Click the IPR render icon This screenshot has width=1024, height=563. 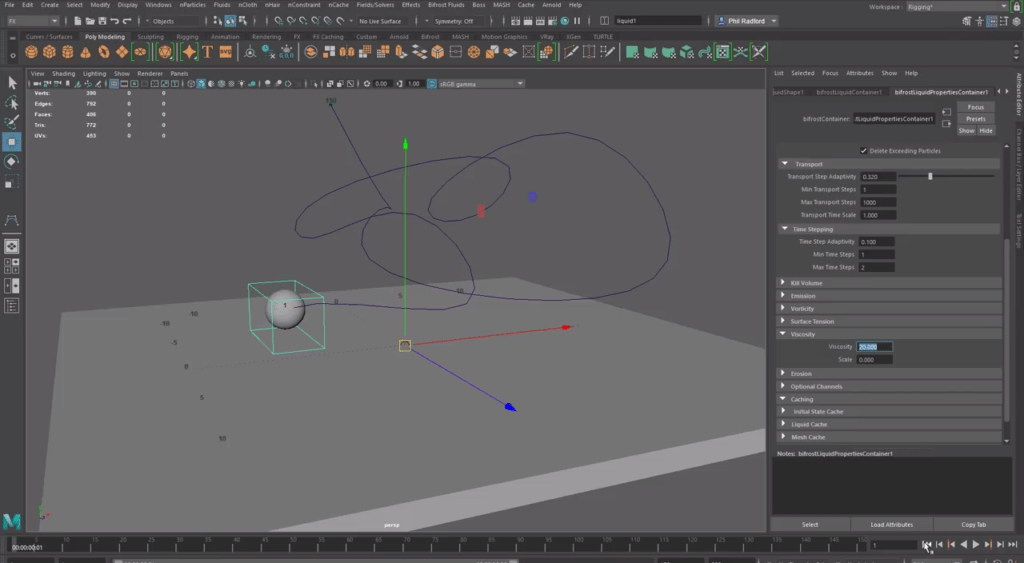point(540,21)
